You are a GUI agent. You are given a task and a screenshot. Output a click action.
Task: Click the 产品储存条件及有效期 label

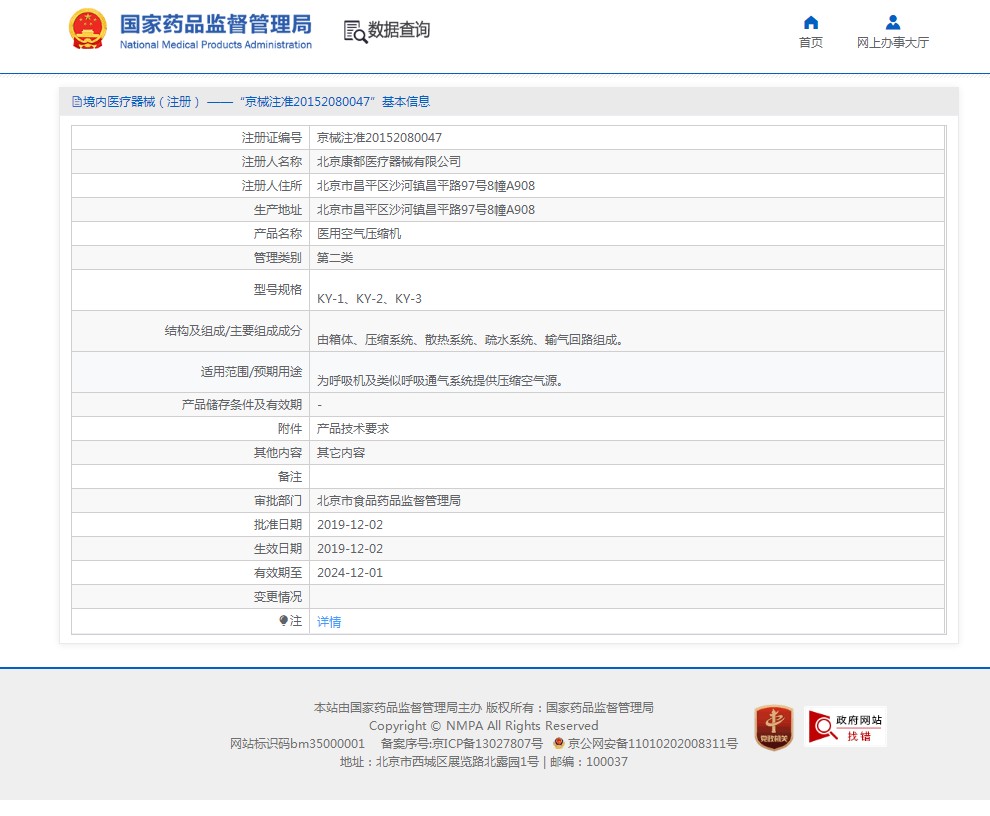242,405
